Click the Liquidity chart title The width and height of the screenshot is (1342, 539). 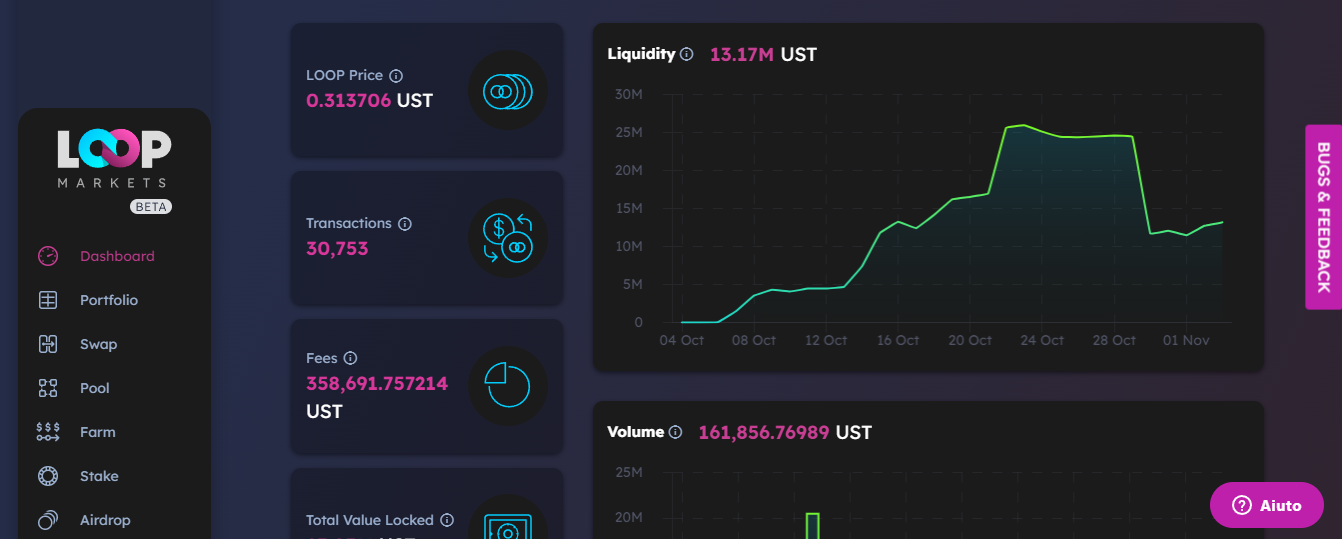pos(641,54)
